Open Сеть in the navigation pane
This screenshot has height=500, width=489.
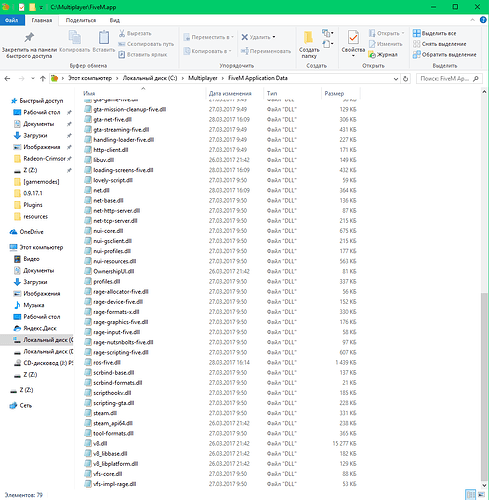pyautogui.click(x=25, y=405)
